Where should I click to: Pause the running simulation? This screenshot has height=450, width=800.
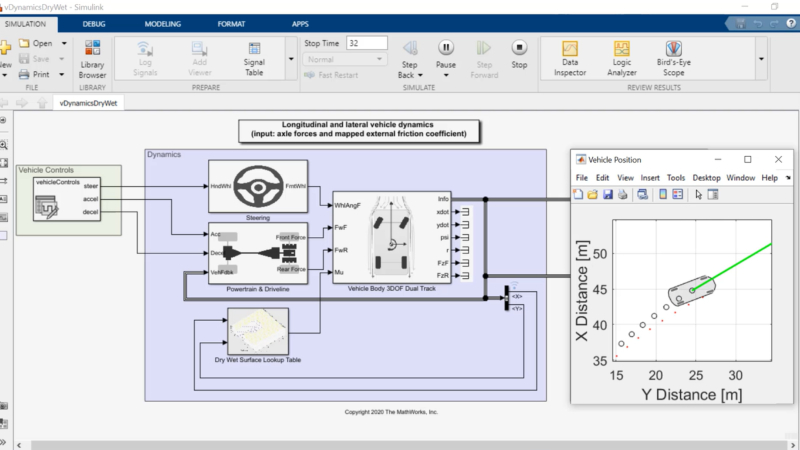[x=446, y=48]
